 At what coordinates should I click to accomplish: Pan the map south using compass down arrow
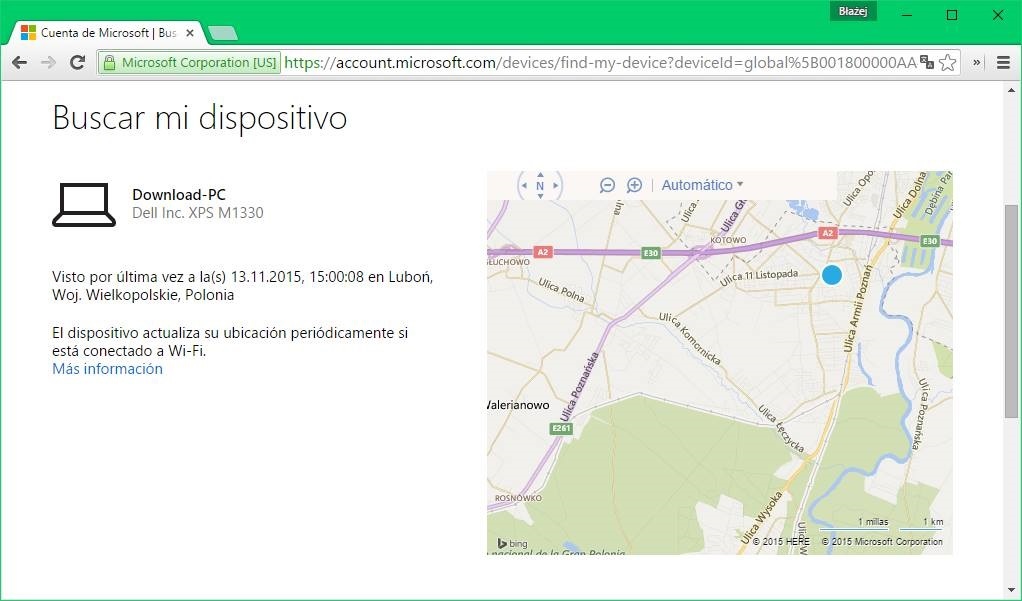point(540,196)
